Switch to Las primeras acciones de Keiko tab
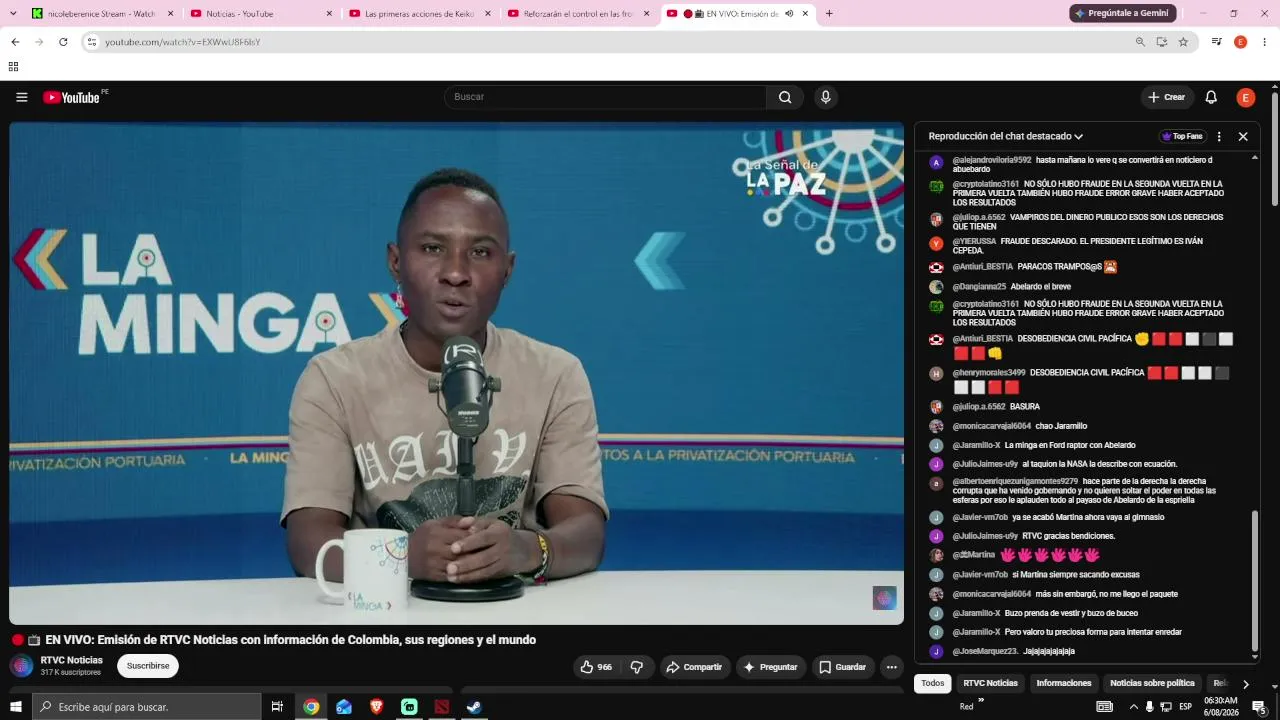Screen dimensions: 1280x720 coord(418,14)
